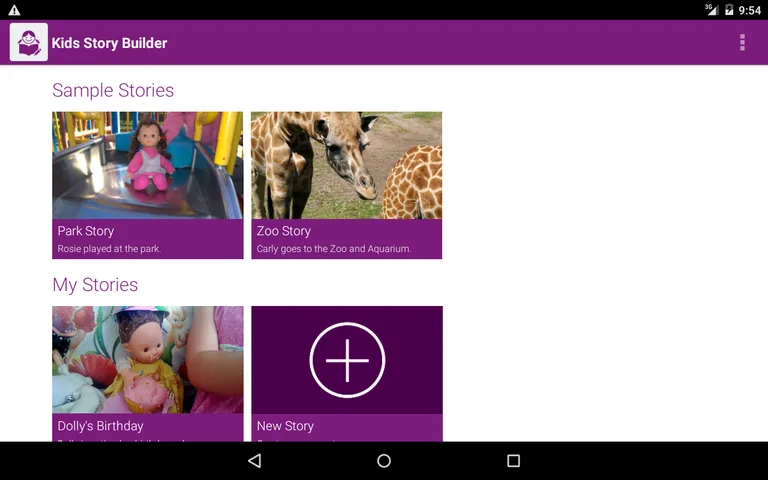Tap 'Rosie played at the park.' caption

109,249
